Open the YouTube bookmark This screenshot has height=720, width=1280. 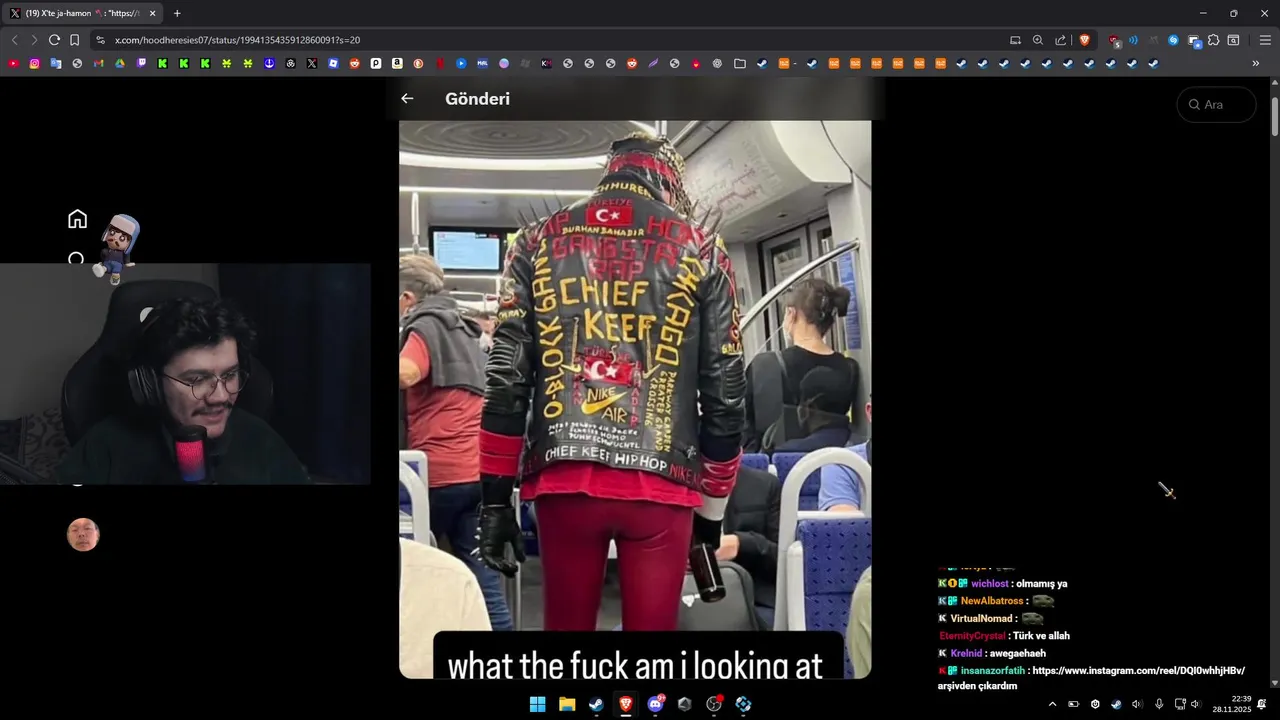tap(13, 63)
